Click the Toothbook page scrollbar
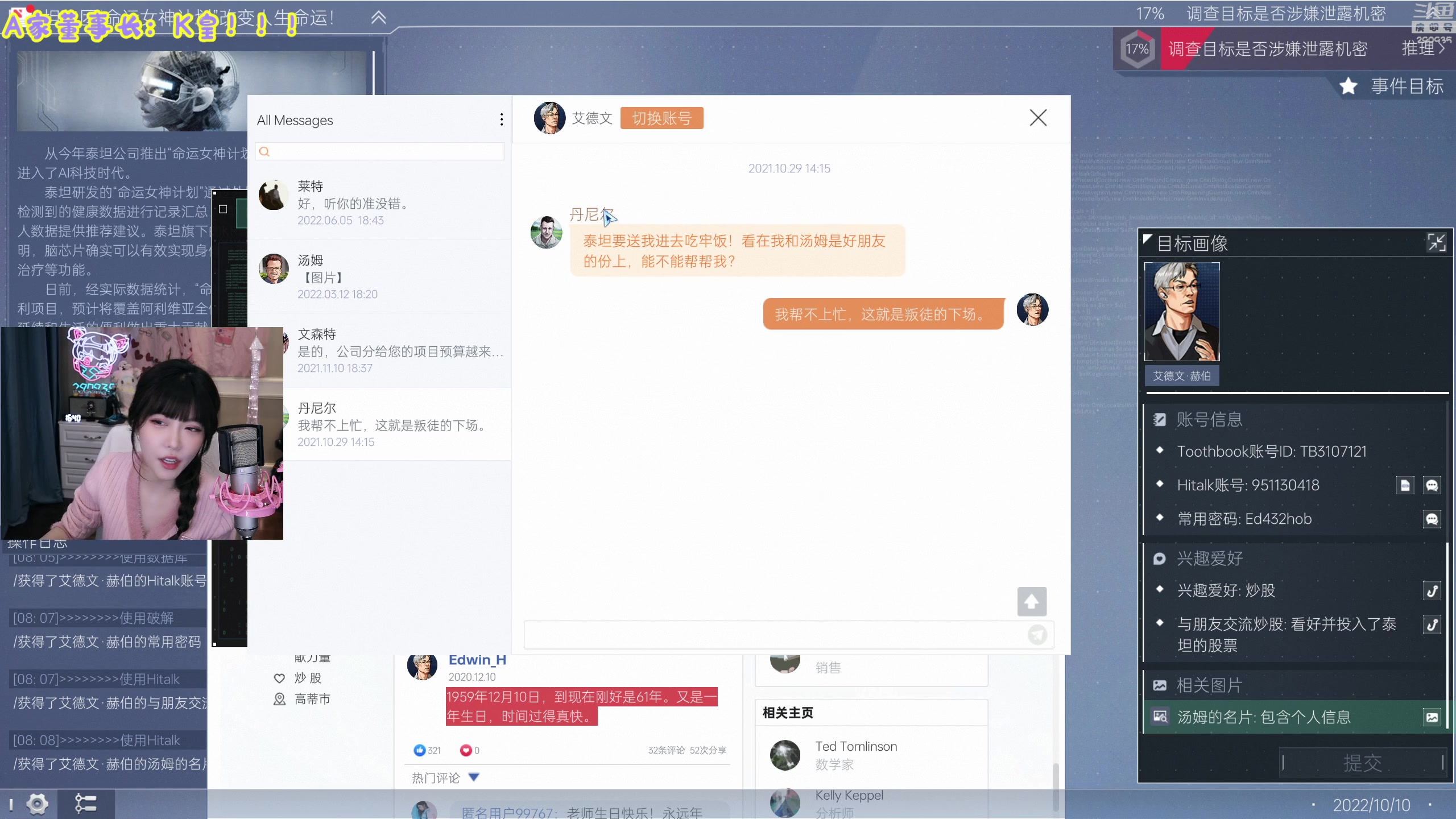Viewport: 1456px width, 819px height. click(x=1056, y=787)
